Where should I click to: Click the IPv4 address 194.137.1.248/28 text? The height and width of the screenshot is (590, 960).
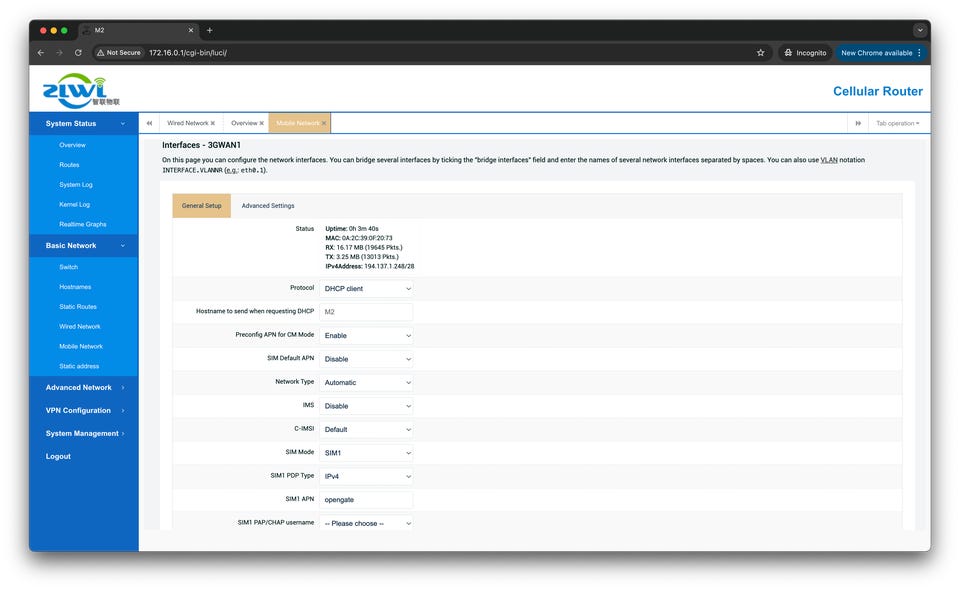click(x=370, y=267)
